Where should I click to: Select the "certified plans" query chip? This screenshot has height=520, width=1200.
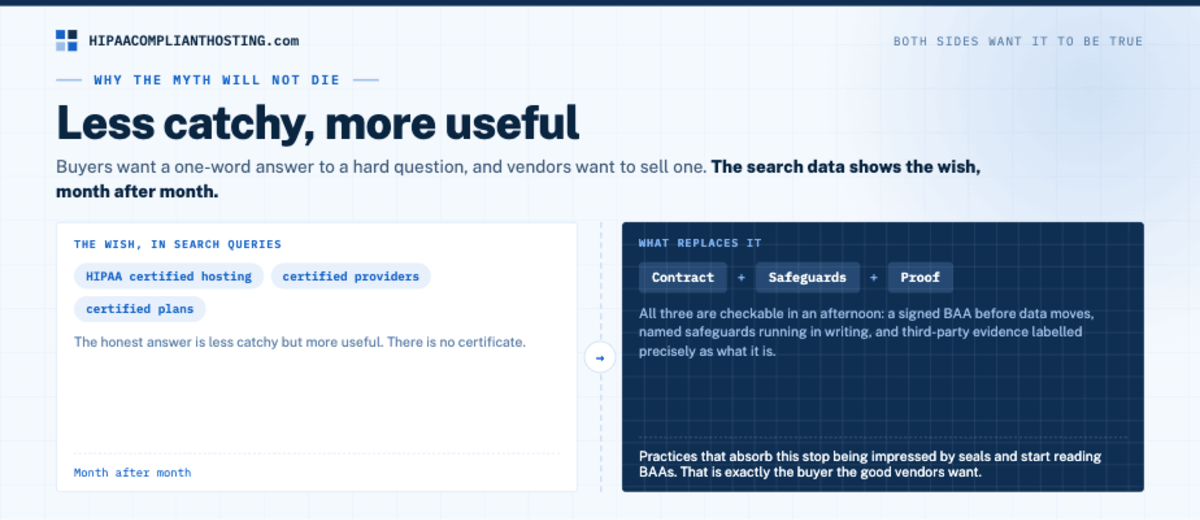(x=140, y=309)
